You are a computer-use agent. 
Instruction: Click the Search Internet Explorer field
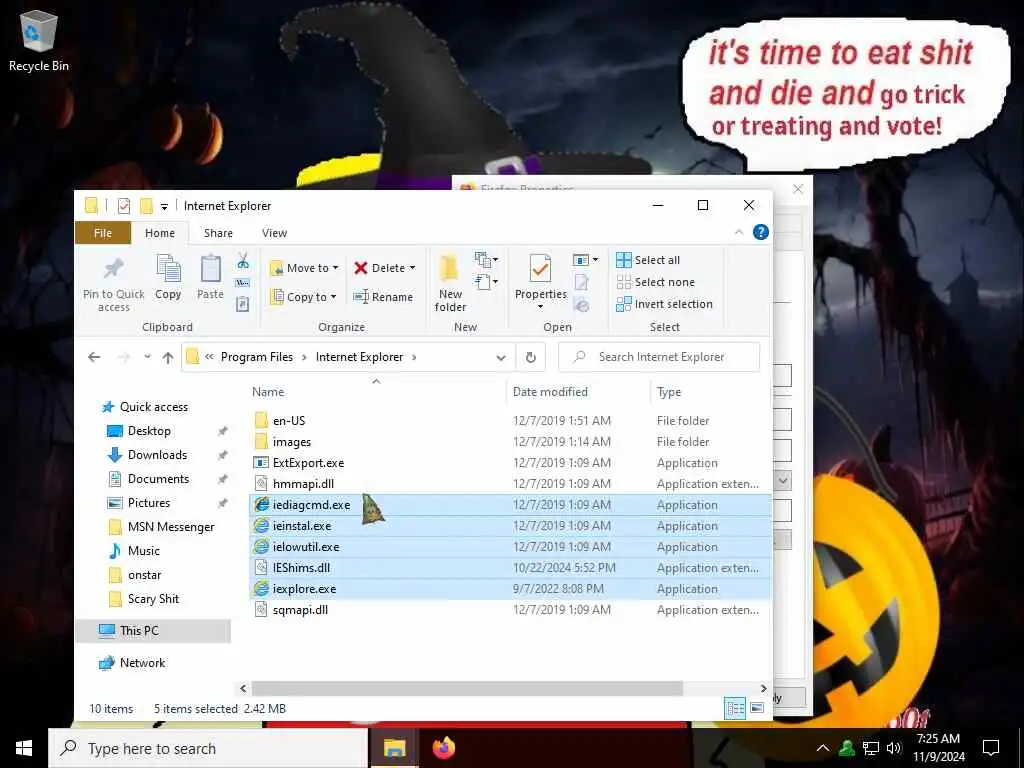click(660, 357)
